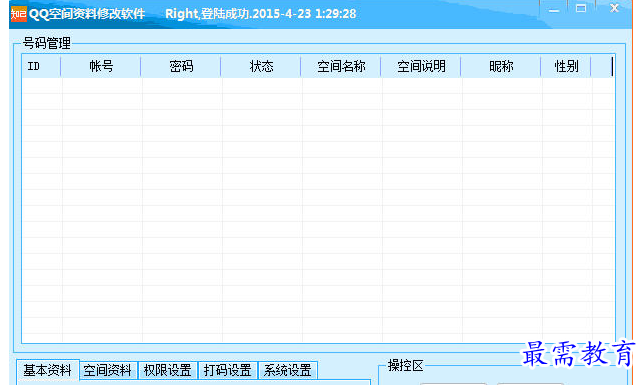The width and height of the screenshot is (644, 385).
Task: Sort by the 帐号 column header
Action: pyautogui.click(x=101, y=66)
